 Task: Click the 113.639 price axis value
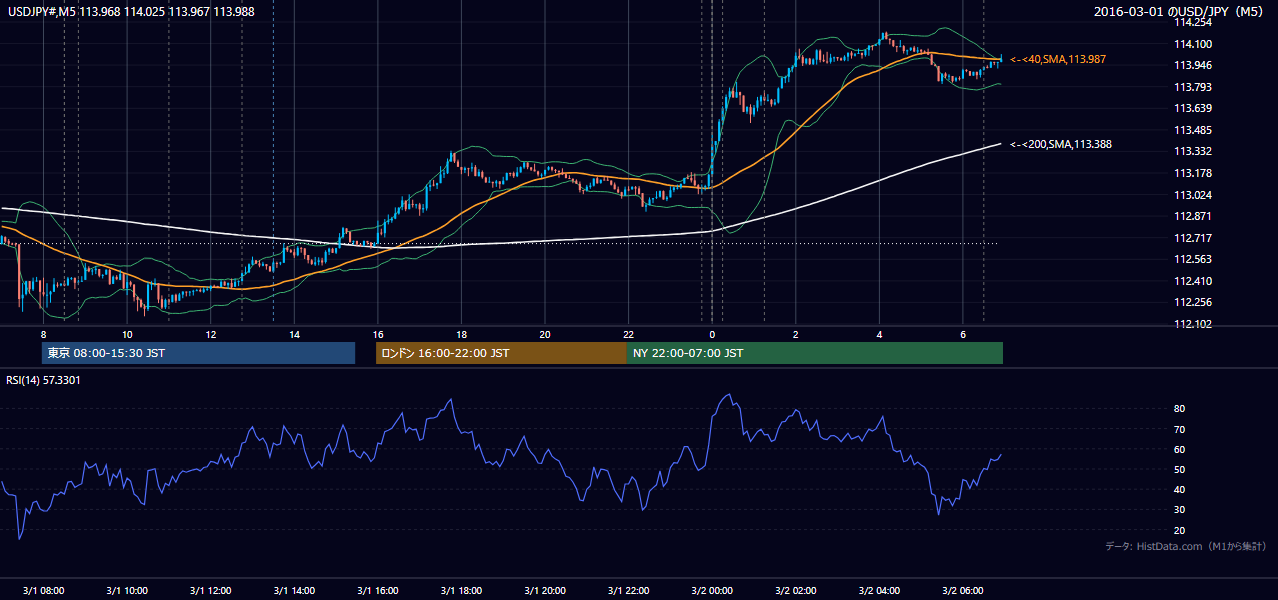[x=1194, y=108]
